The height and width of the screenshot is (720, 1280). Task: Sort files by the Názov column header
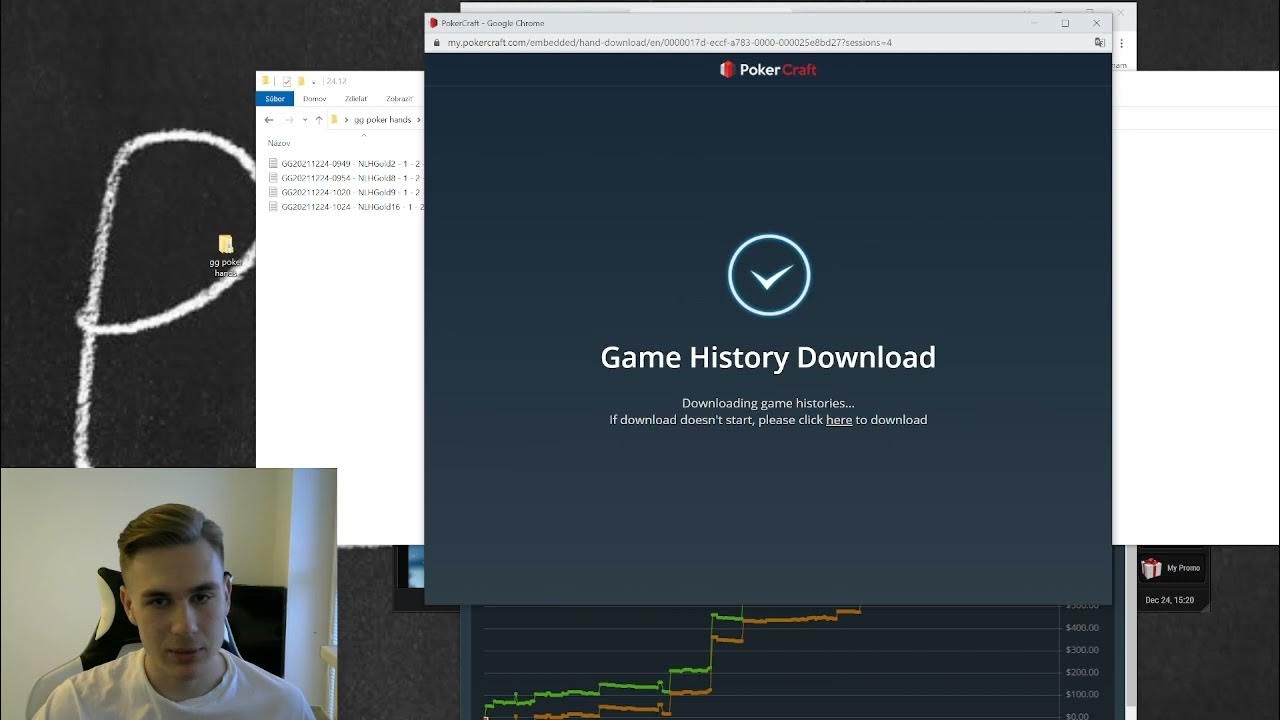point(279,143)
